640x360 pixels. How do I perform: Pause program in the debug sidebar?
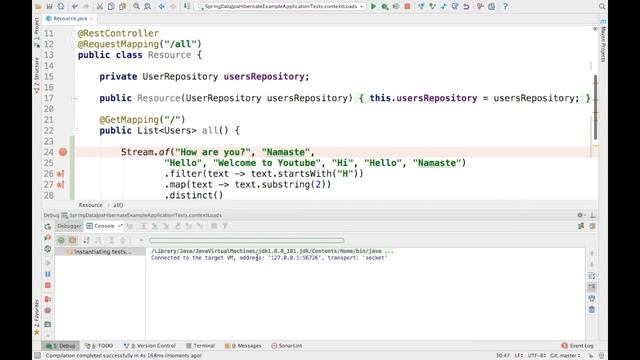point(48,274)
